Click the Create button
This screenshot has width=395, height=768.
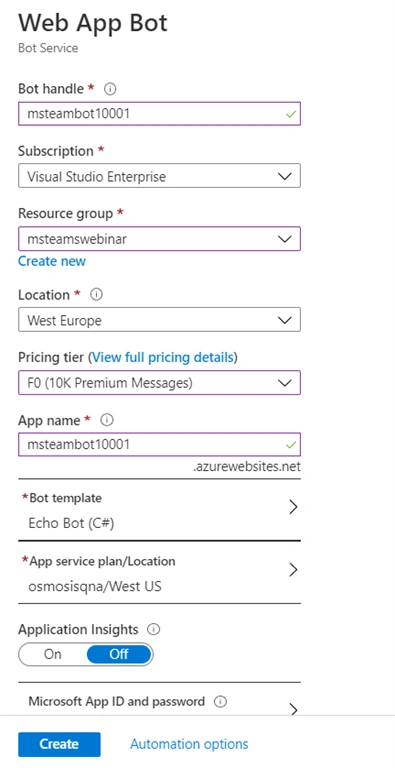pos(59,744)
